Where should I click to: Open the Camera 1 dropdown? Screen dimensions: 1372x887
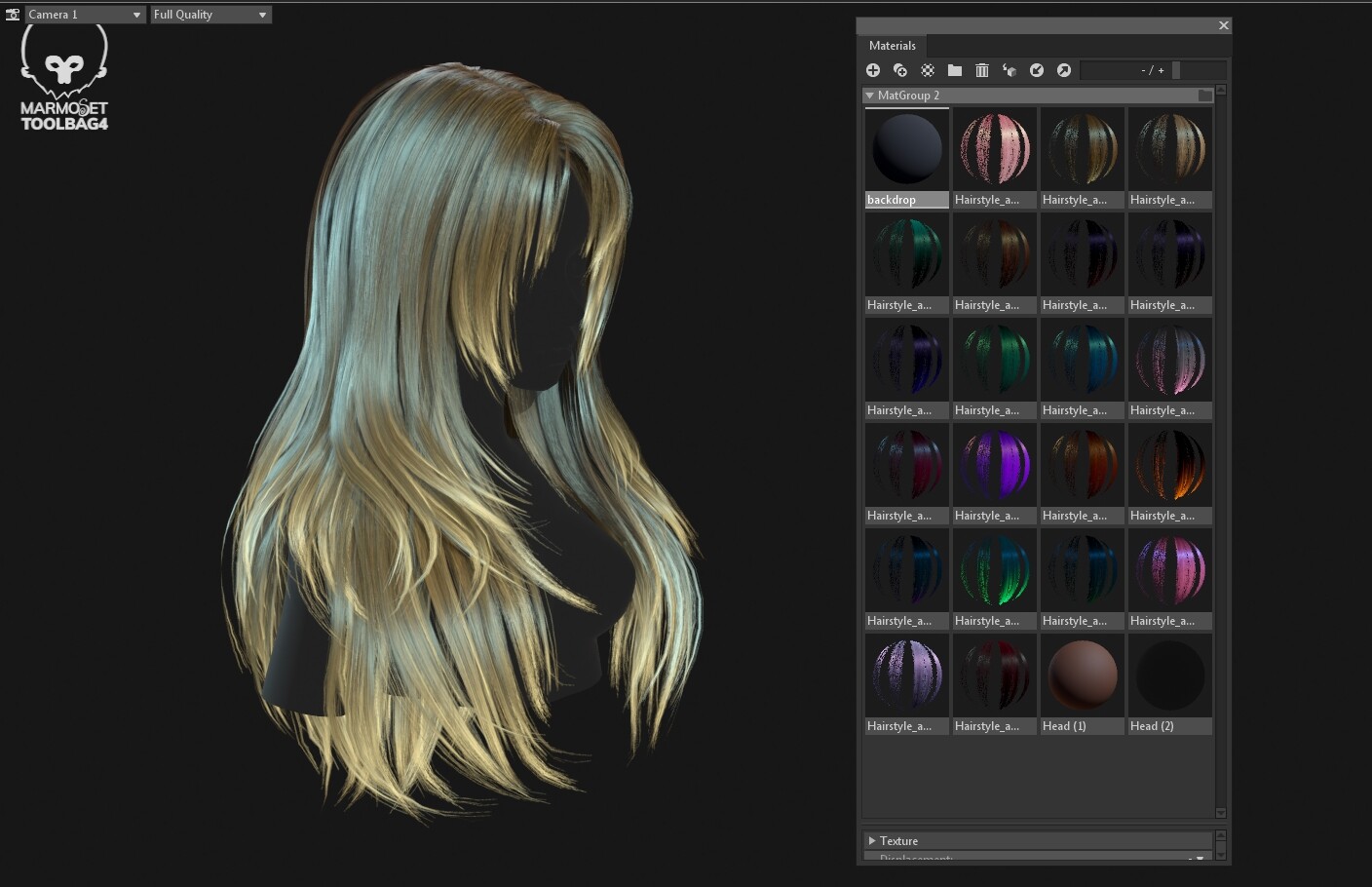[x=83, y=14]
